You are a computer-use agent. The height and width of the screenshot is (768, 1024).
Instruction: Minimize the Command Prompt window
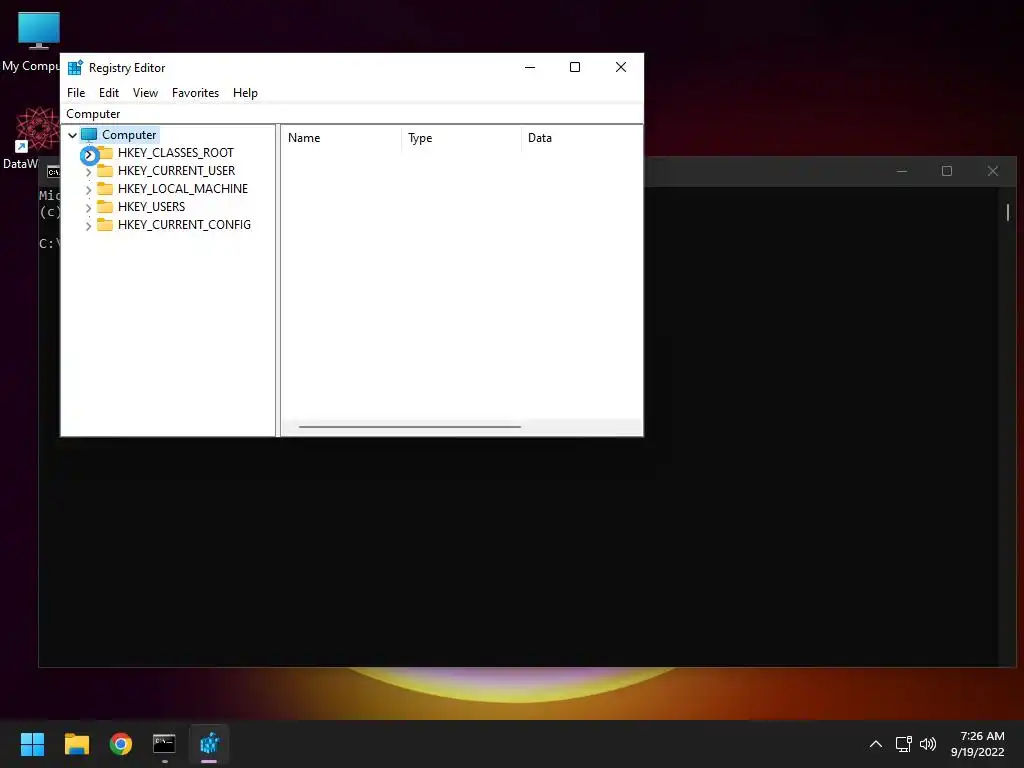click(902, 171)
